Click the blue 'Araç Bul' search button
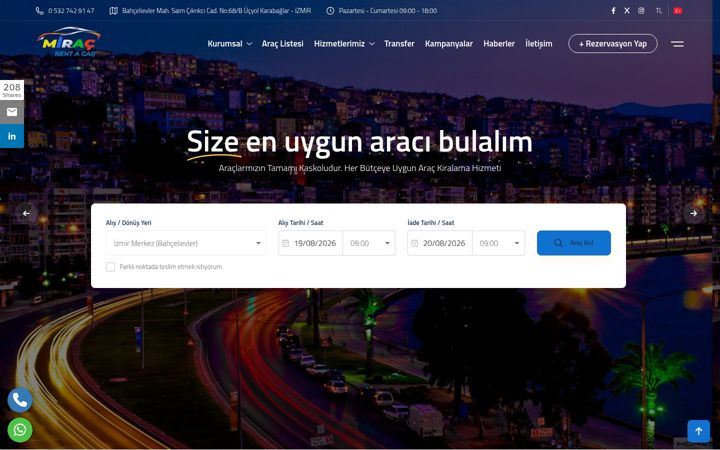The image size is (720, 450). (574, 243)
